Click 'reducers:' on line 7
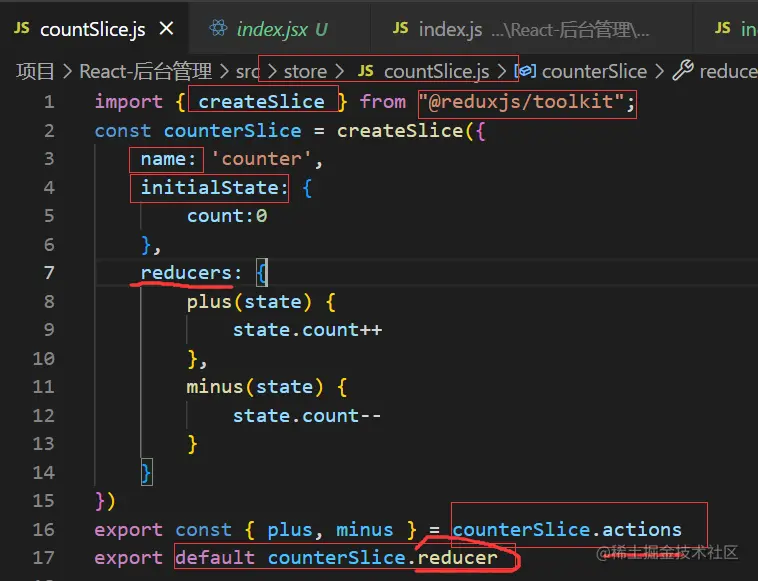The image size is (758, 581). click(x=191, y=273)
